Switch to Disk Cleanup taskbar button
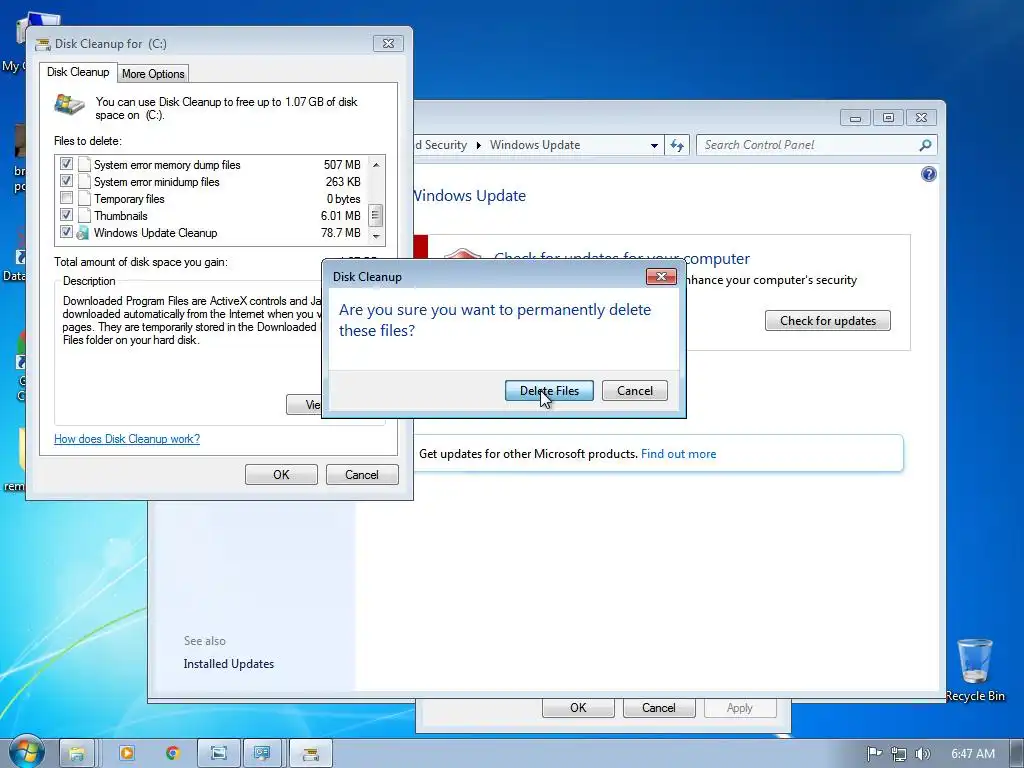The width and height of the screenshot is (1024, 768). point(311,754)
